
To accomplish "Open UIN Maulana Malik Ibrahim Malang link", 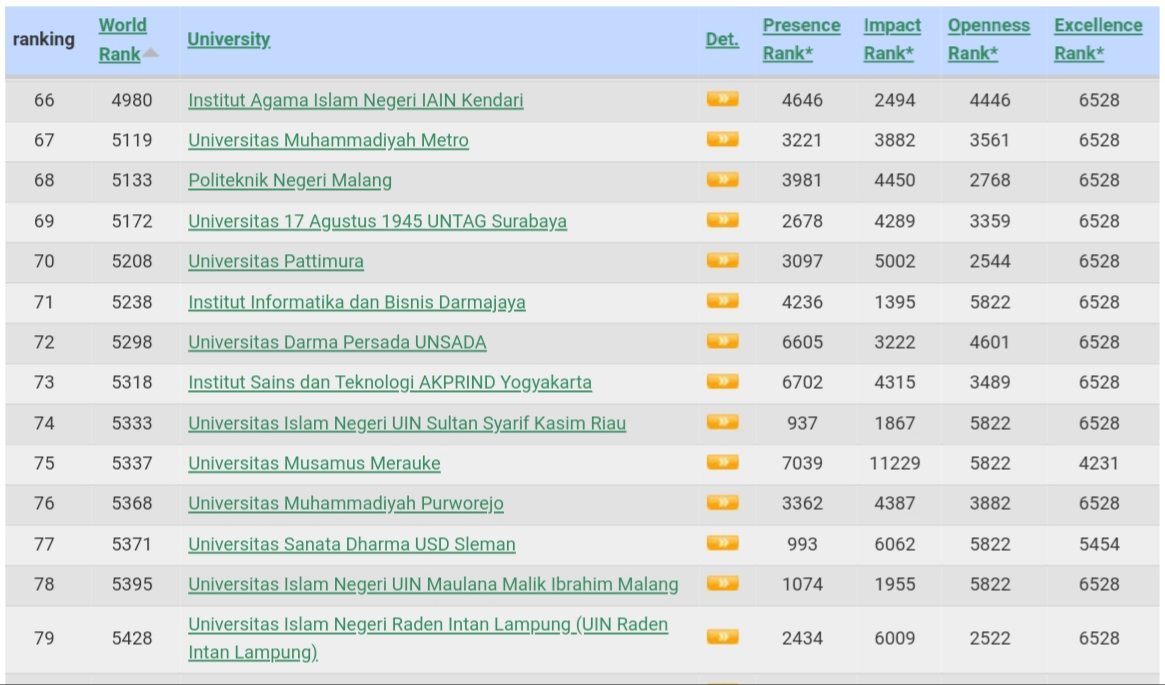I will [432, 584].
